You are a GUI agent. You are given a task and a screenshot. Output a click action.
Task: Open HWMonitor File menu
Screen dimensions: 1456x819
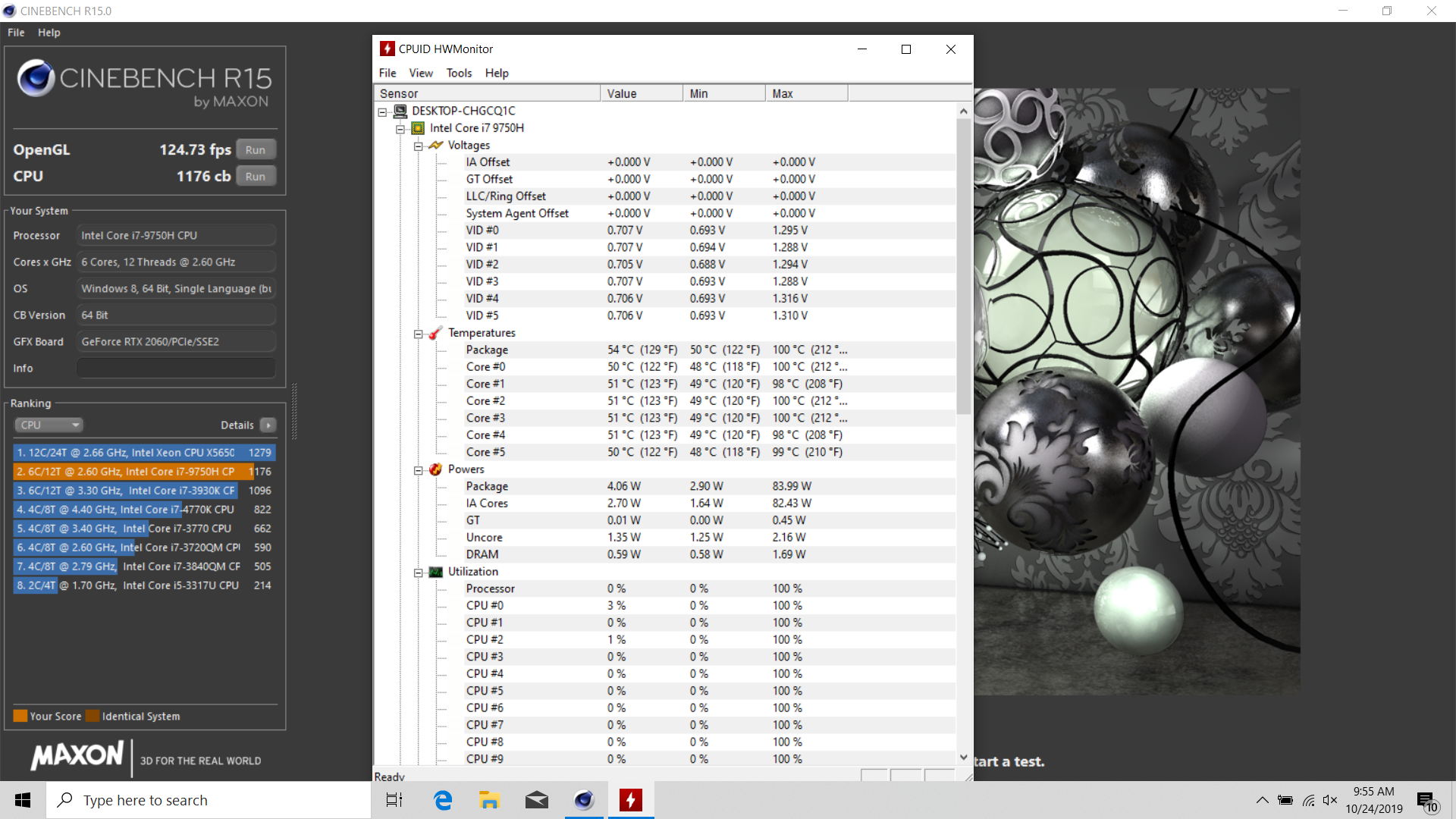point(388,73)
